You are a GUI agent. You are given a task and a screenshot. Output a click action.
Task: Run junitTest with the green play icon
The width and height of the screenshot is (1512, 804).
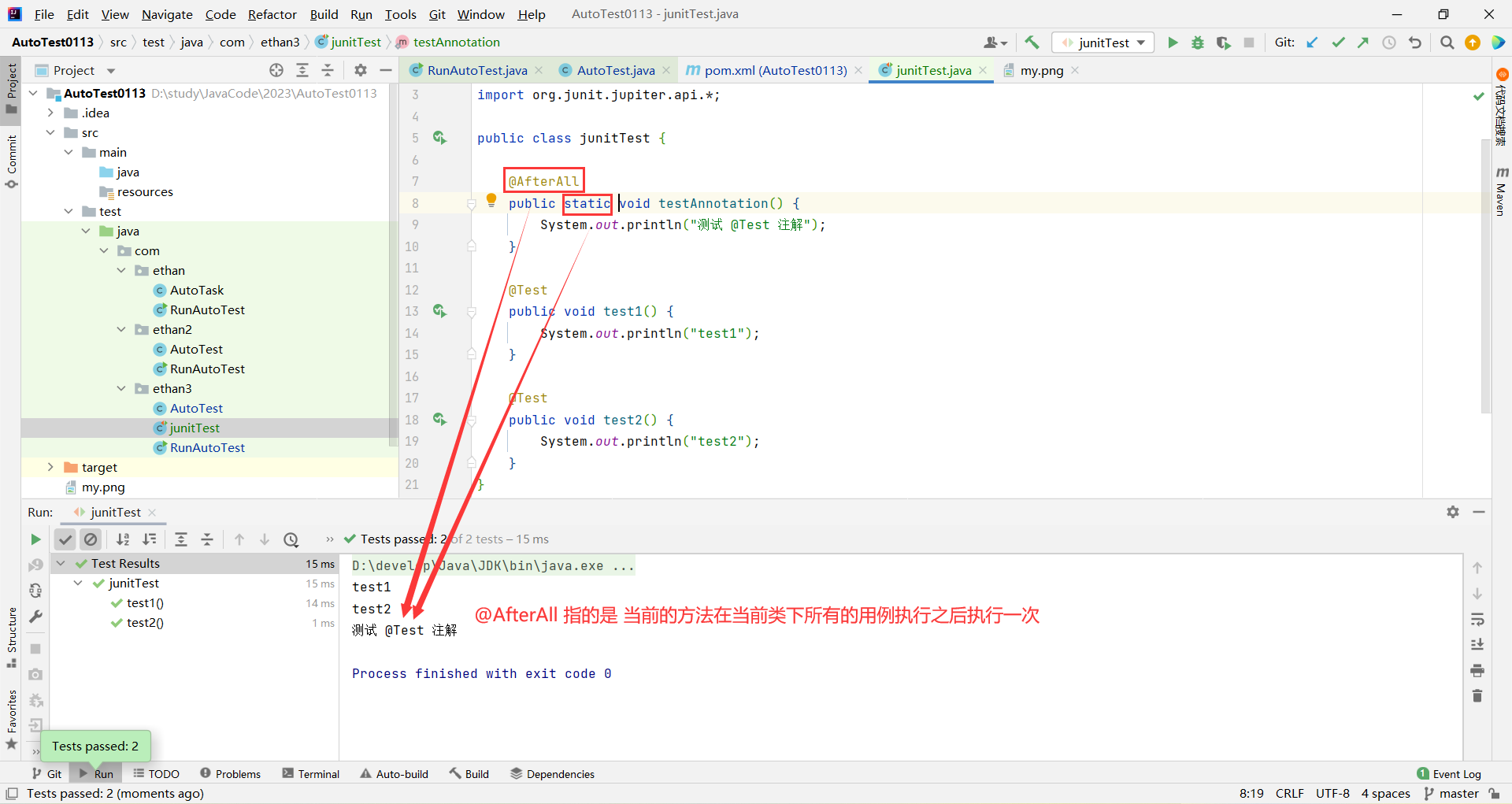click(1173, 43)
